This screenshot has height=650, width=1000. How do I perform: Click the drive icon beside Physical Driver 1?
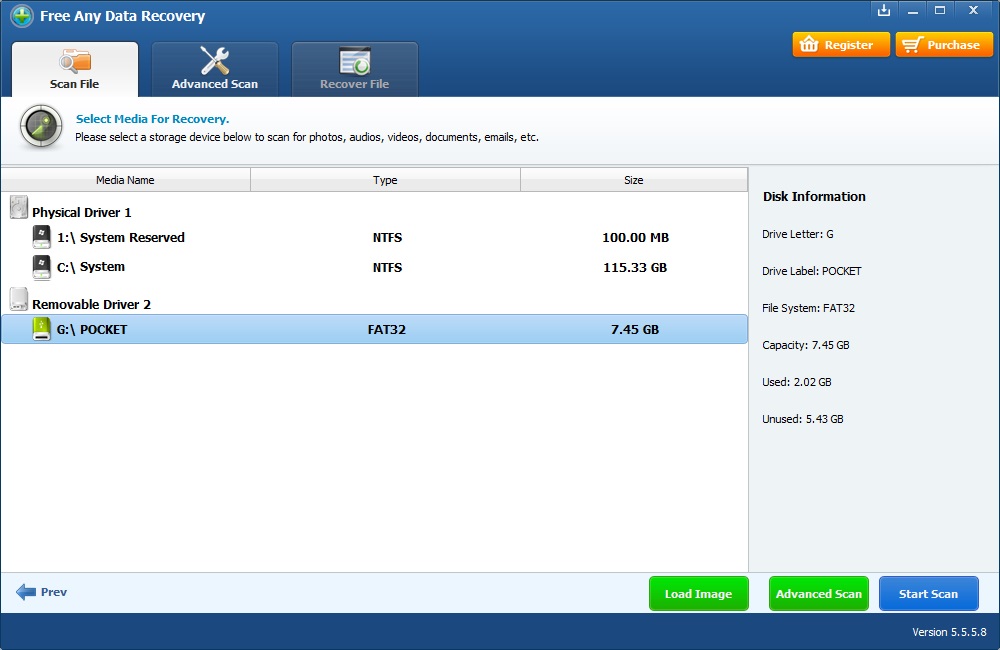[x=17, y=205]
